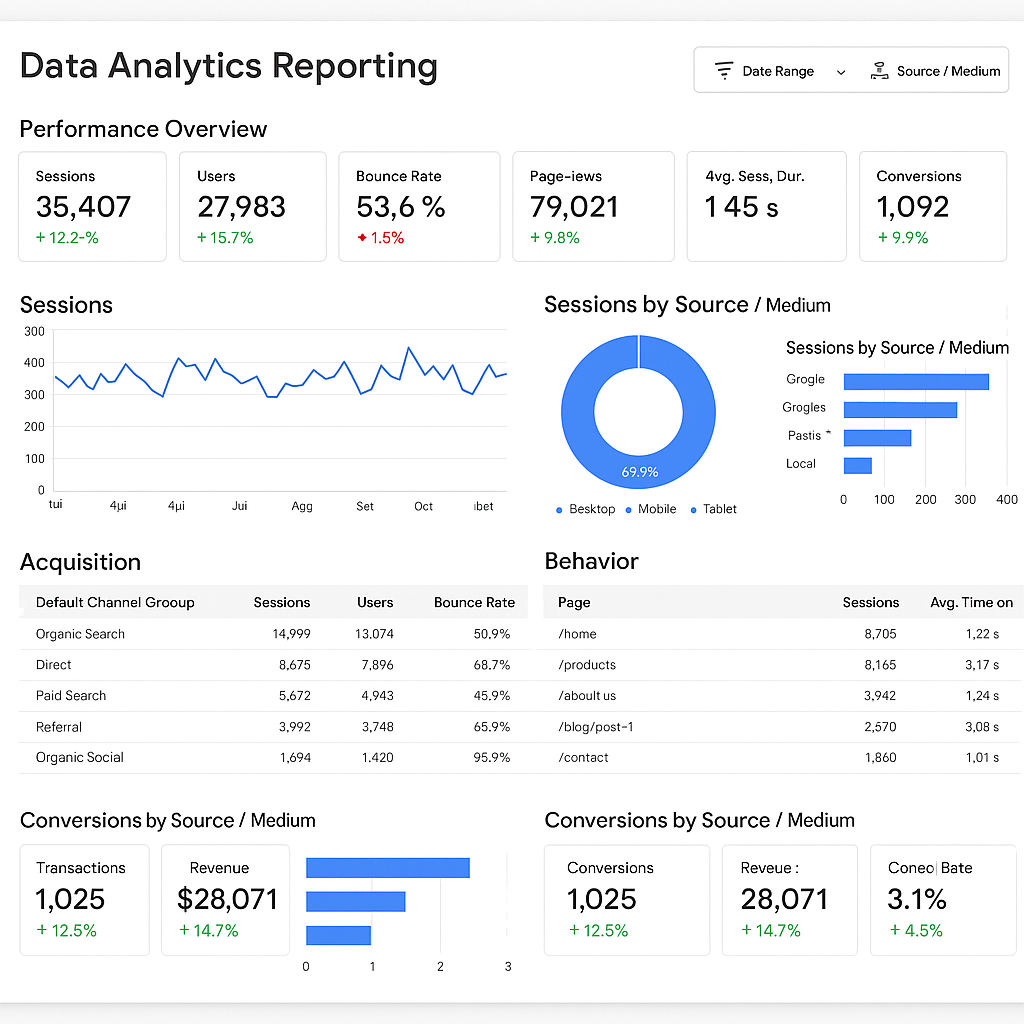Open the Reveue : 28,071 scorecard

click(790, 900)
